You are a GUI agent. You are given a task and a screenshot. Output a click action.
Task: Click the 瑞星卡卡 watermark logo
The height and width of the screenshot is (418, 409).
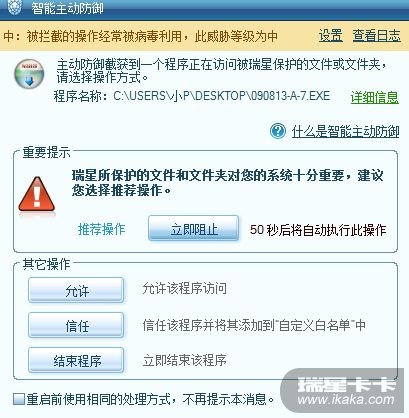[x=345, y=392]
